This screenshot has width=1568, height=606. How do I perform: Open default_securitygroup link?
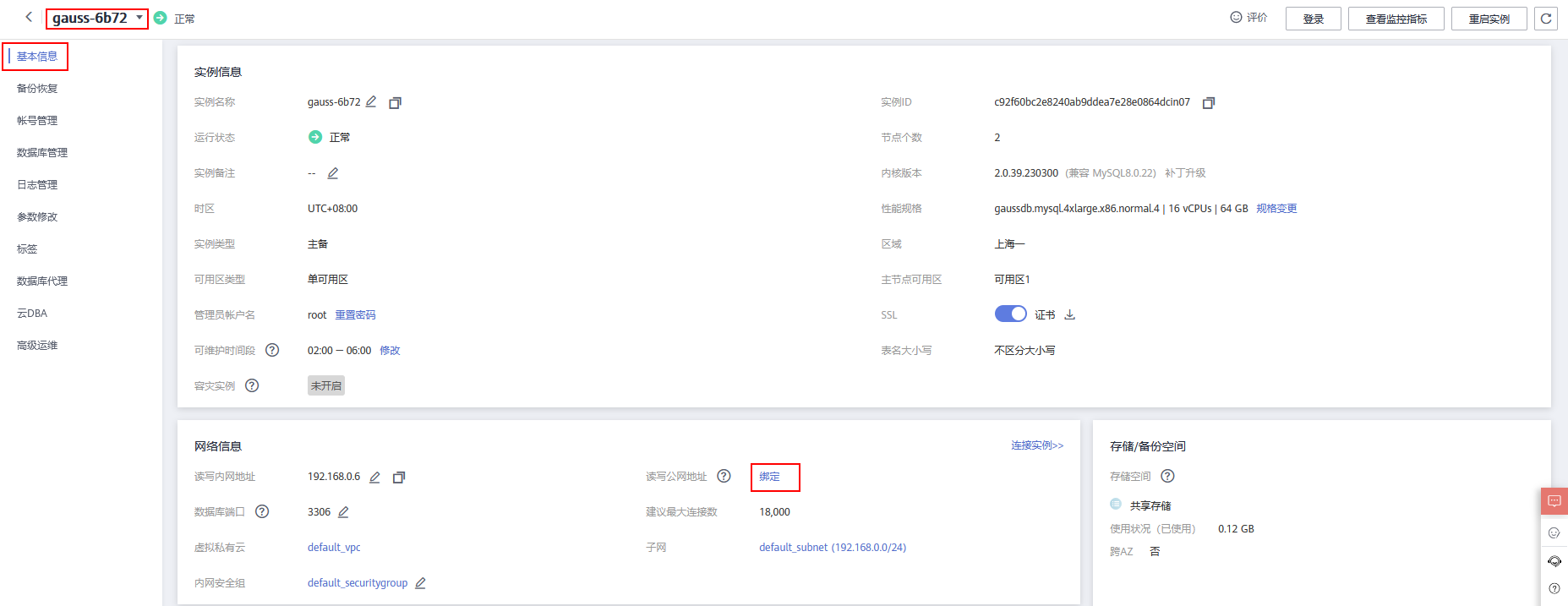(x=358, y=583)
